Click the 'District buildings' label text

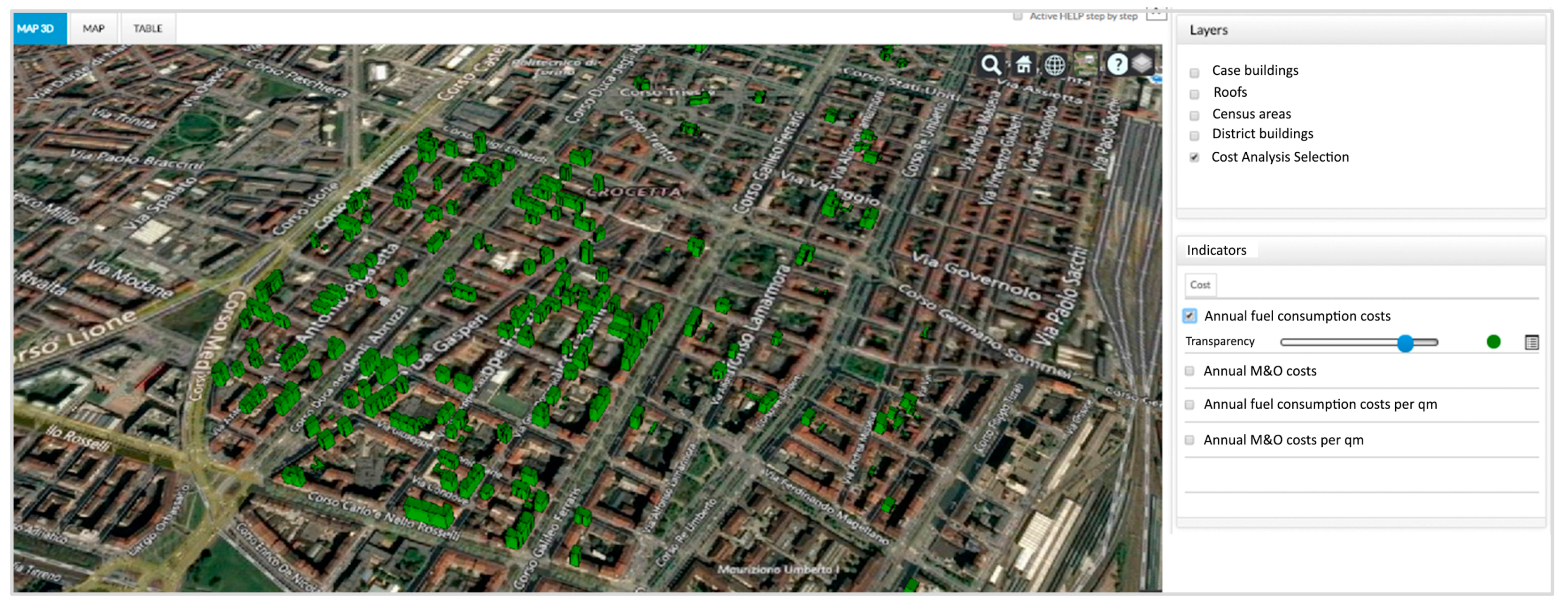(x=1262, y=134)
